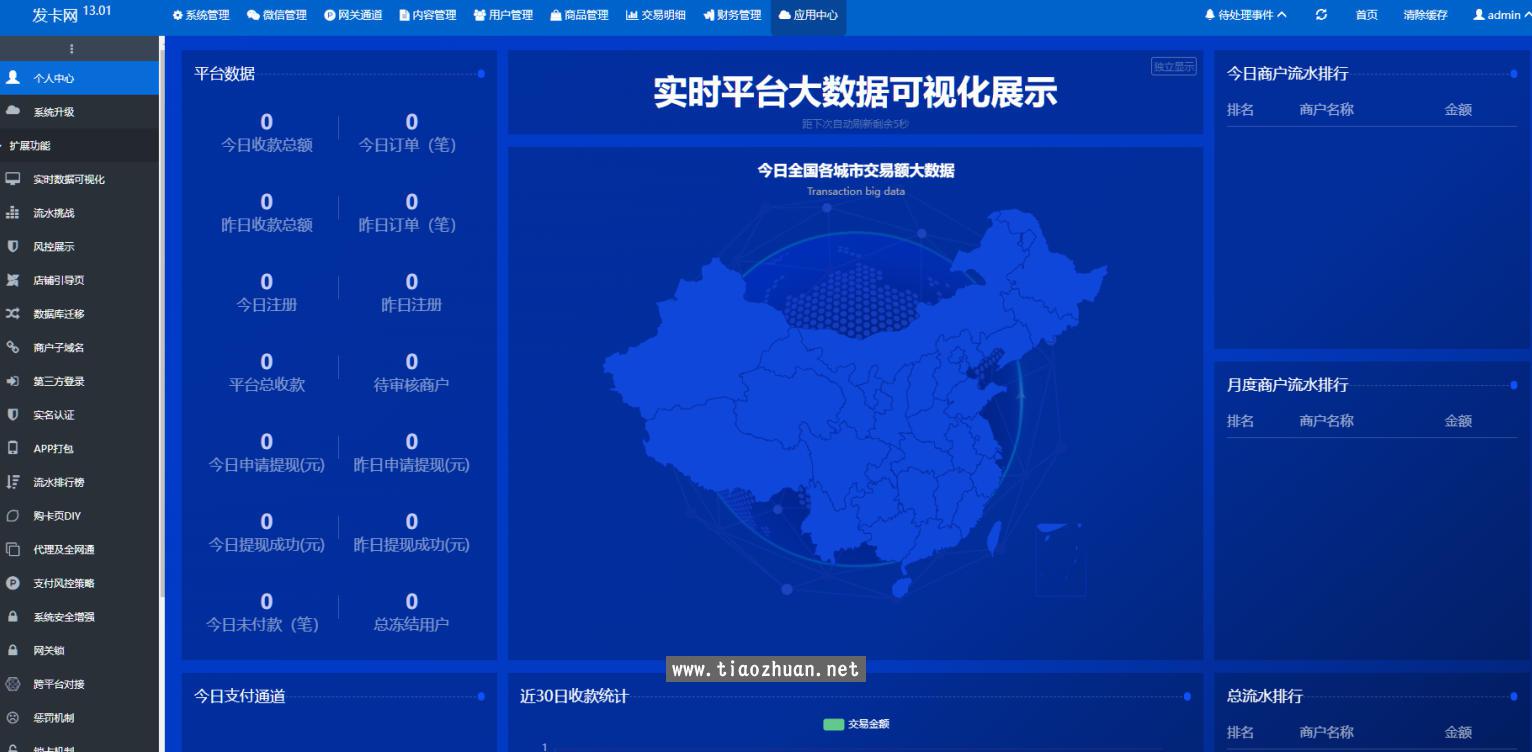Click the refresh icon in top bar
The height and width of the screenshot is (752, 1532).
(x=1321, y=15)
